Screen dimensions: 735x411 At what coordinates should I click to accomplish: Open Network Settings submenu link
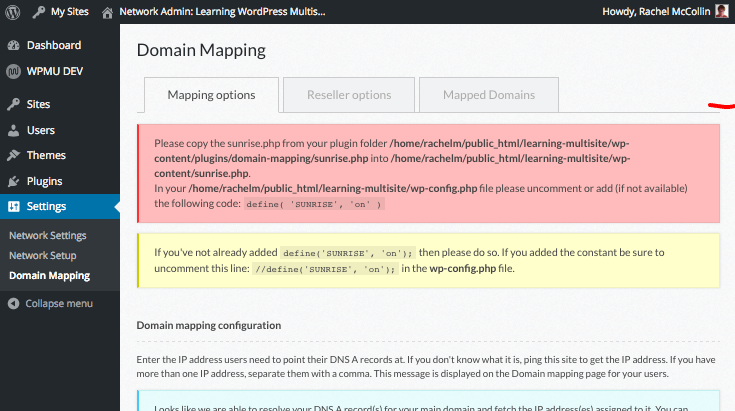coord(48,235)
